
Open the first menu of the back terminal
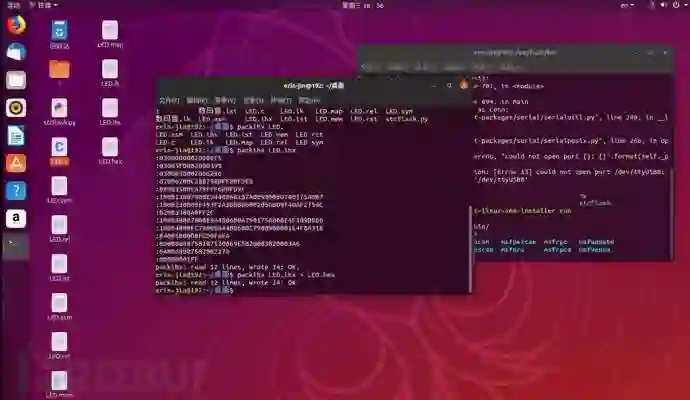[x=371, y=67]
